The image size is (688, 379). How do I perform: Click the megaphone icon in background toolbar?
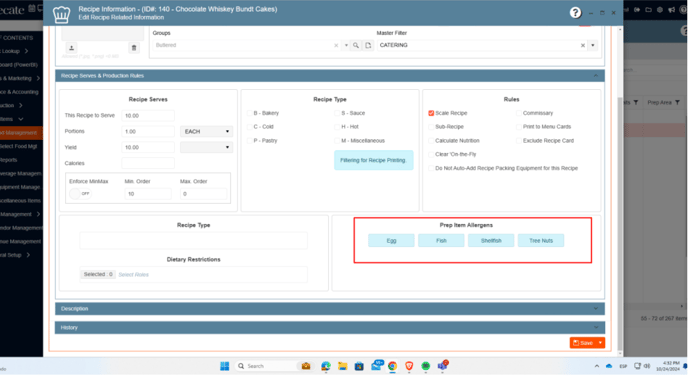(671, 10)
